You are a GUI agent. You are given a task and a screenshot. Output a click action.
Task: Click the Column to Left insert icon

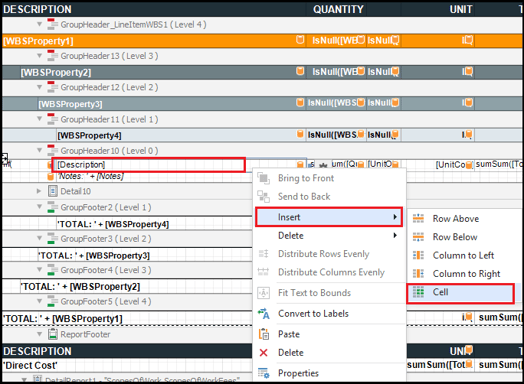coord(418,255)
